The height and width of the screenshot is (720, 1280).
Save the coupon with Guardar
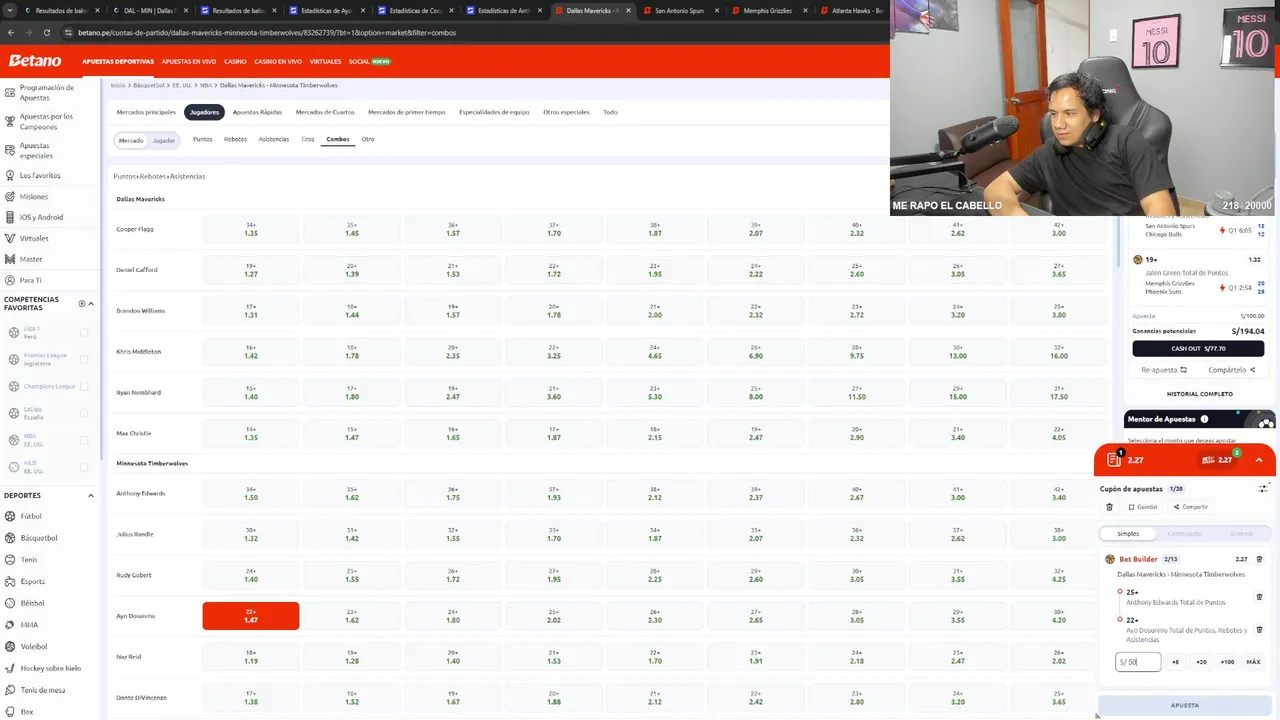pyautogui.click(x=1143, y=507)
